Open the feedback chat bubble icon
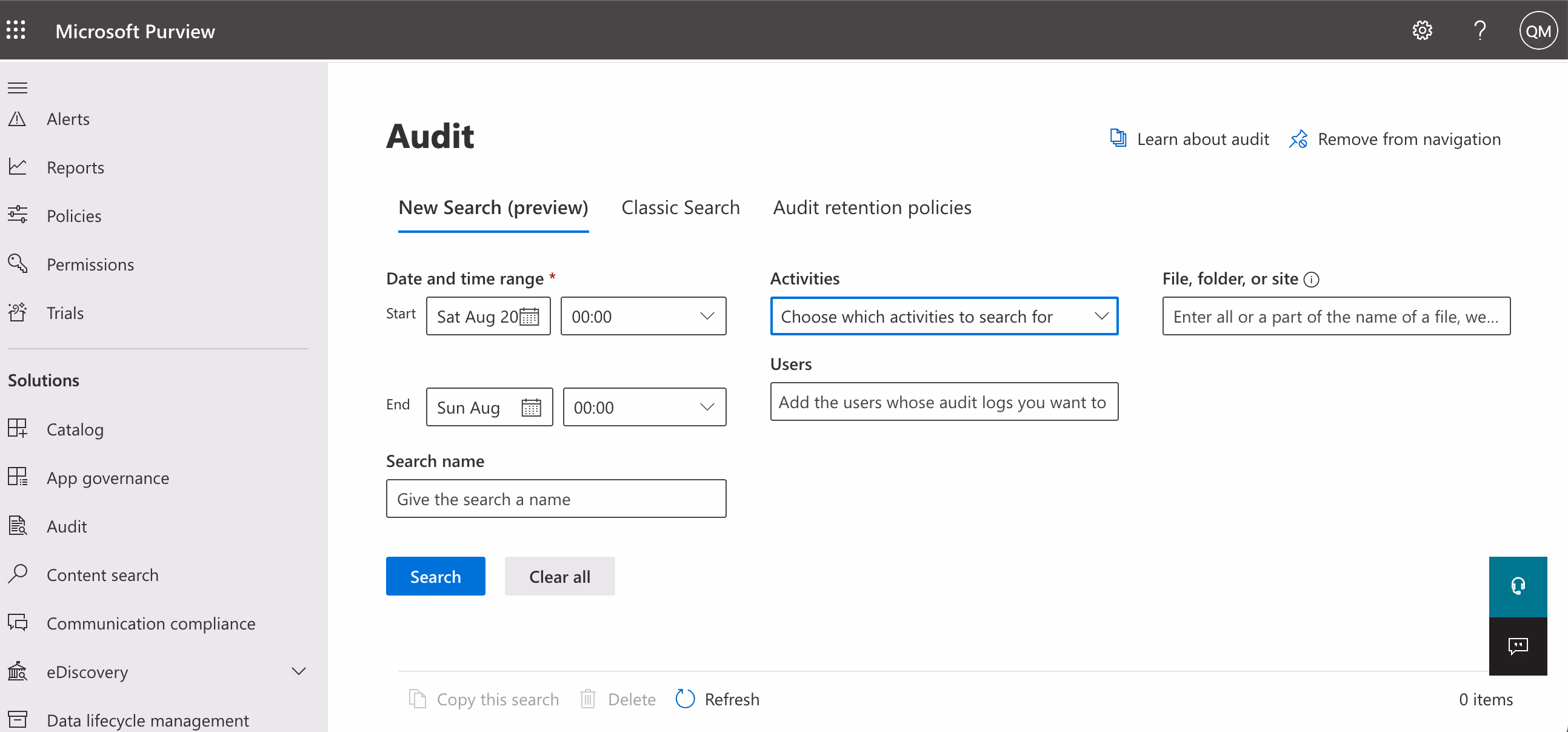 [1518, 646]
